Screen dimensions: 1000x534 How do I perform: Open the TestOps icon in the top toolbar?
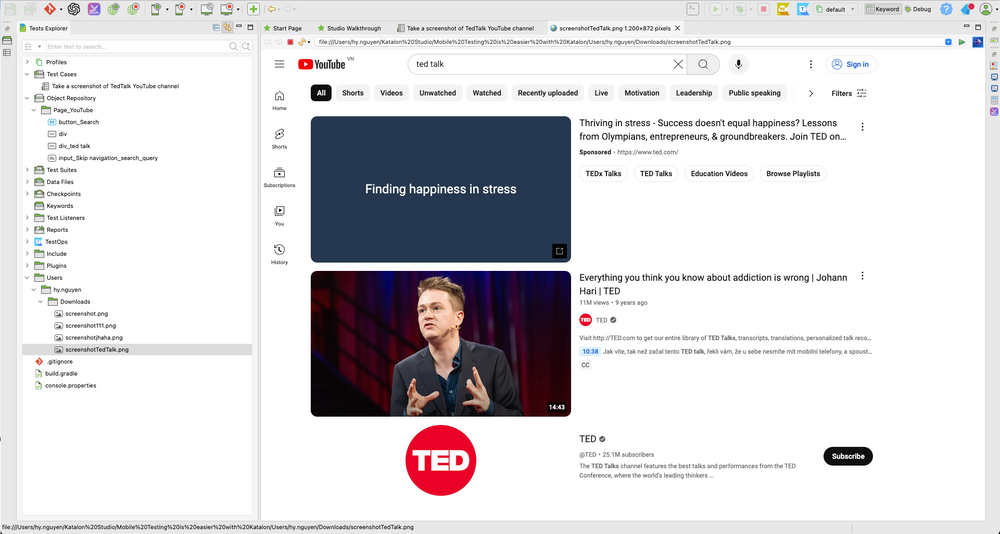(805, 9)
